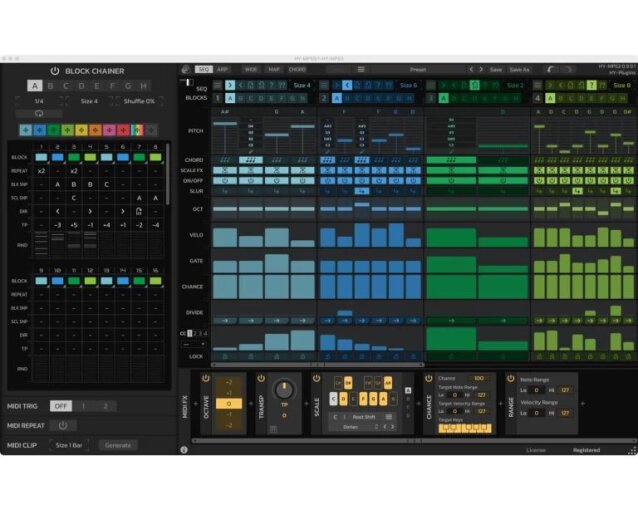Toggle the Octave MIDI FX power icon
The height and width of the screenshot is (510, 638).
click(x=206, y=379)
